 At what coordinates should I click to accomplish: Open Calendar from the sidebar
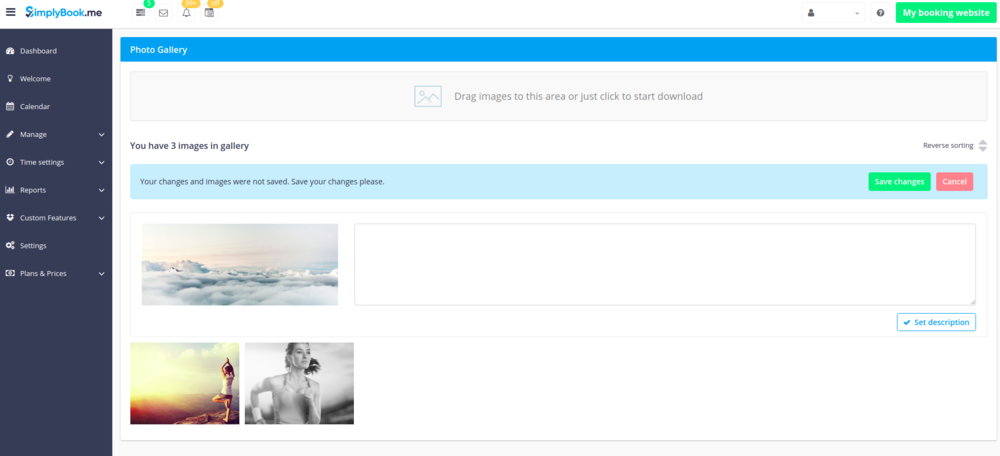pyautogui.click(x=35, y=106)
